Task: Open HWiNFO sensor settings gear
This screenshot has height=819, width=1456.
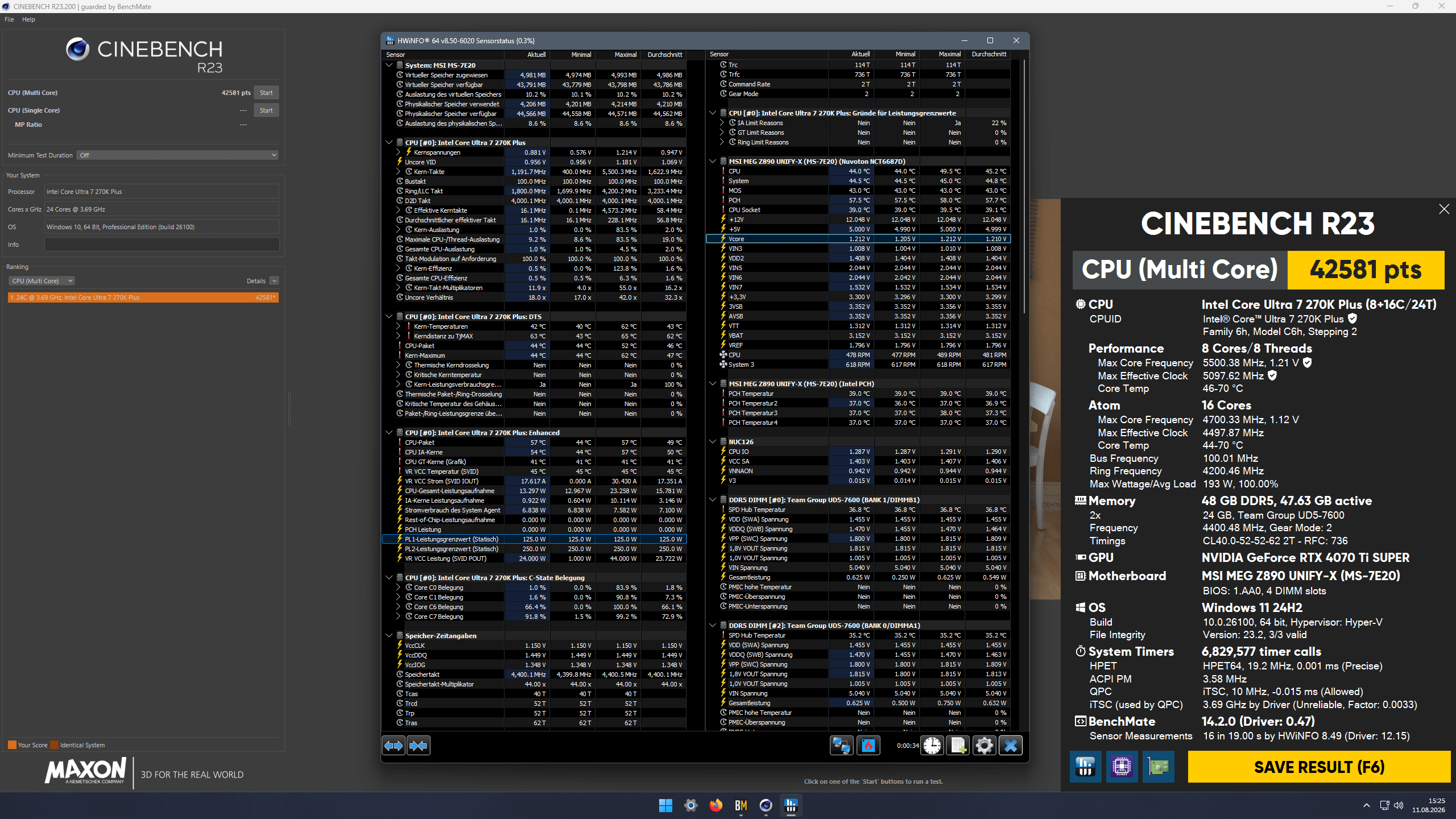Action: 985,745
